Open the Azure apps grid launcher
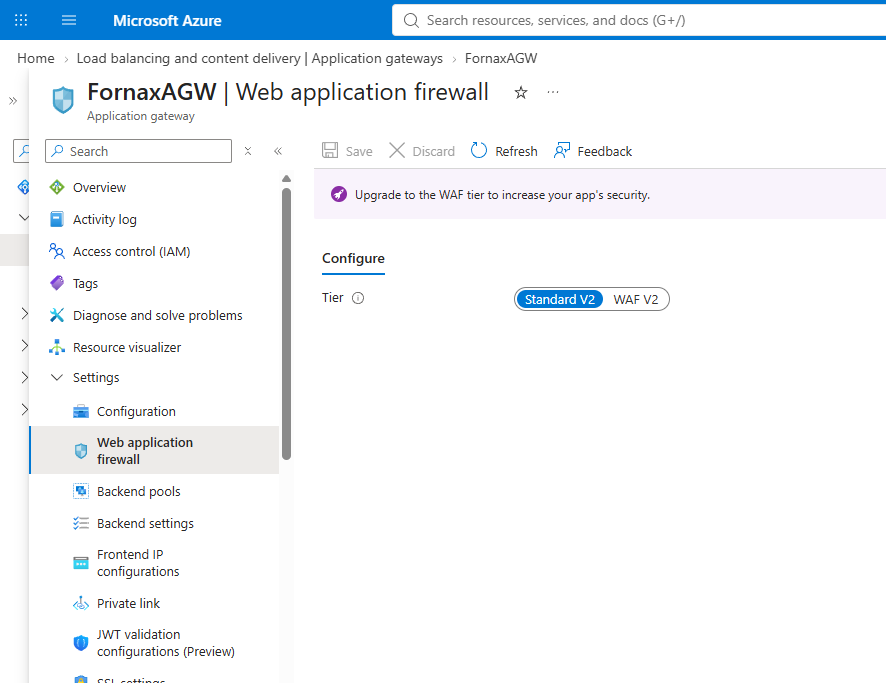 pyautogui.click(x=21, y=20)
